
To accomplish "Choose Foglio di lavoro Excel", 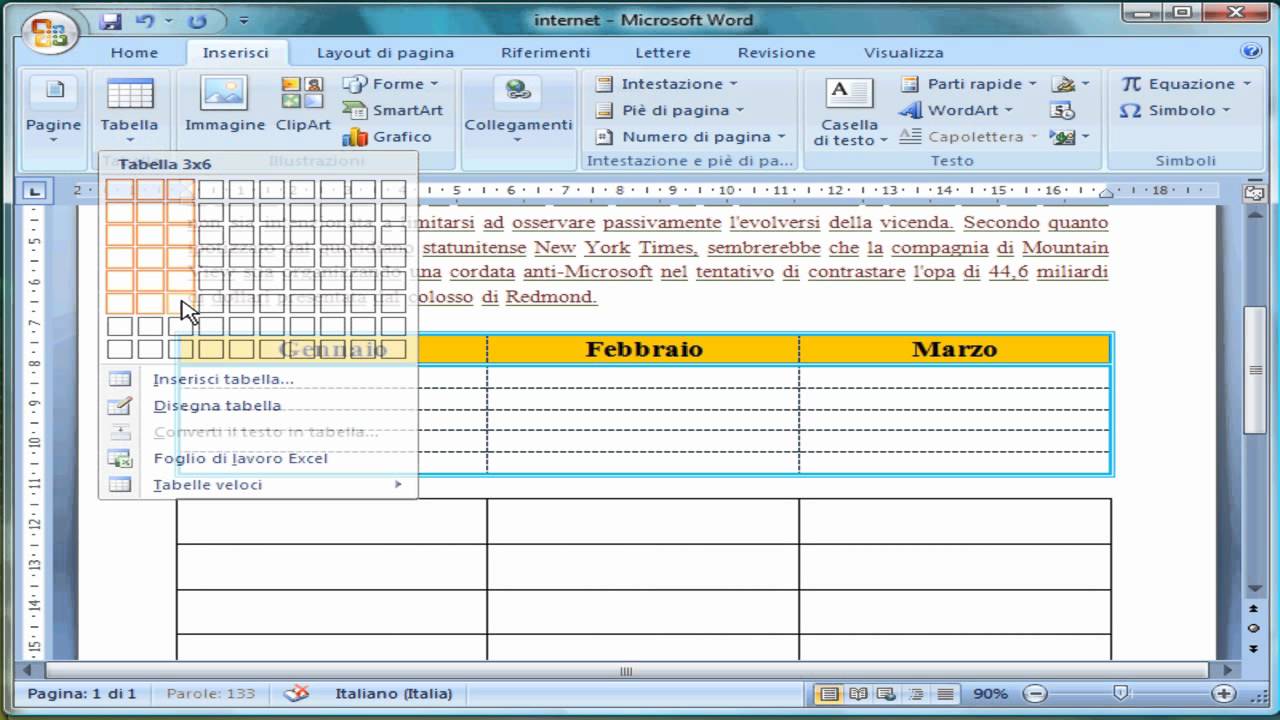I will tap(258, 458).
